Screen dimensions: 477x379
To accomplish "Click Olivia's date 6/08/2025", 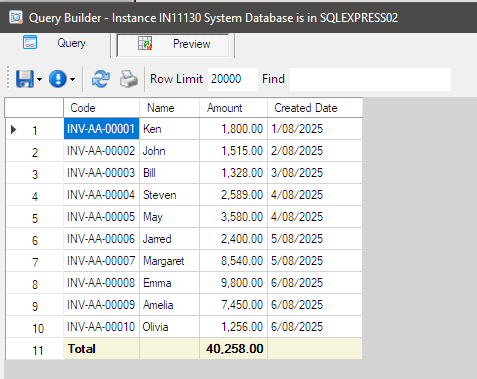I will coord(315,327).
